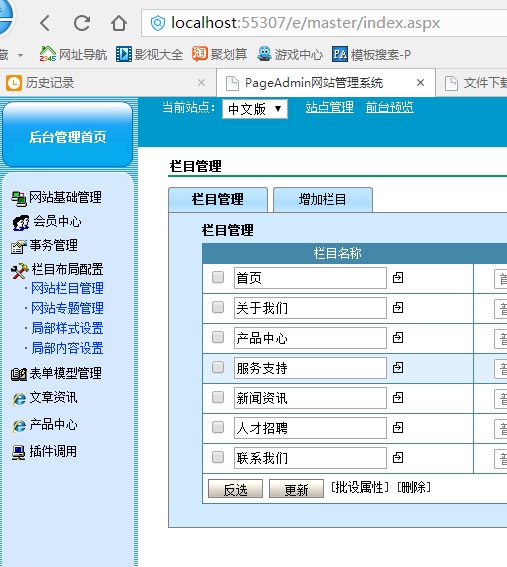Collapse 栏目布局配置 in sidebar

pyautogui.click(x=57, y=270)
